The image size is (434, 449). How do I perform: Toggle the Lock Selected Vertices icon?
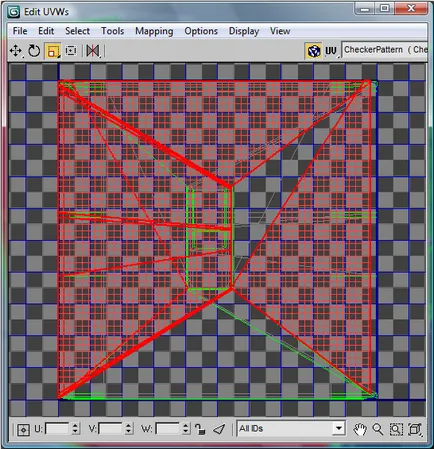[200, 429]
